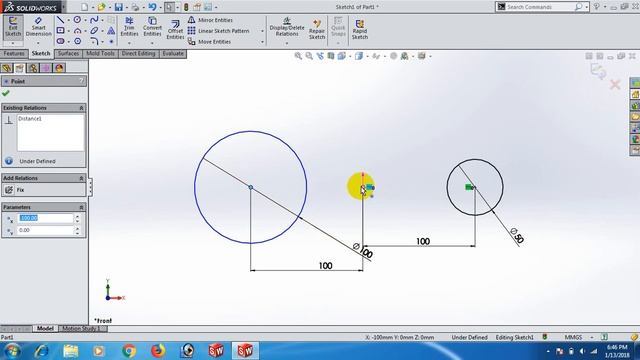
Task: Click the New document icon
Action: tap(84, 7)
